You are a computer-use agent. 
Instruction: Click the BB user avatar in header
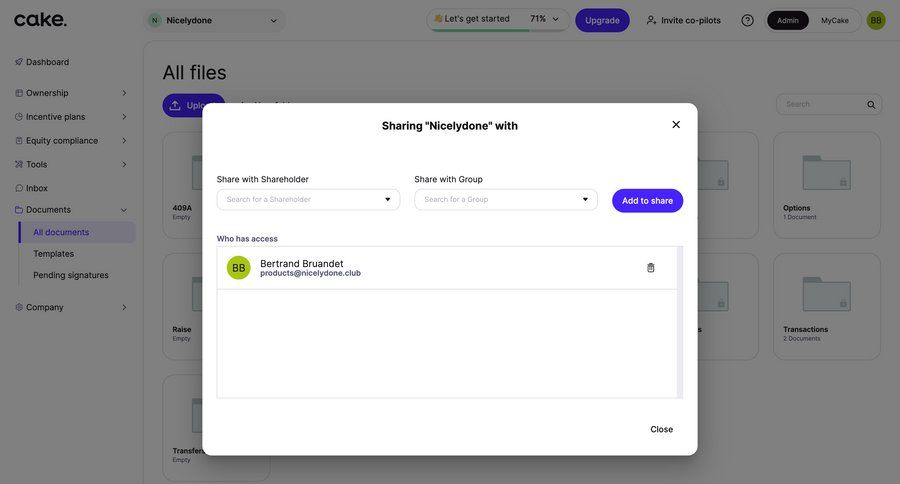[876, 20]
